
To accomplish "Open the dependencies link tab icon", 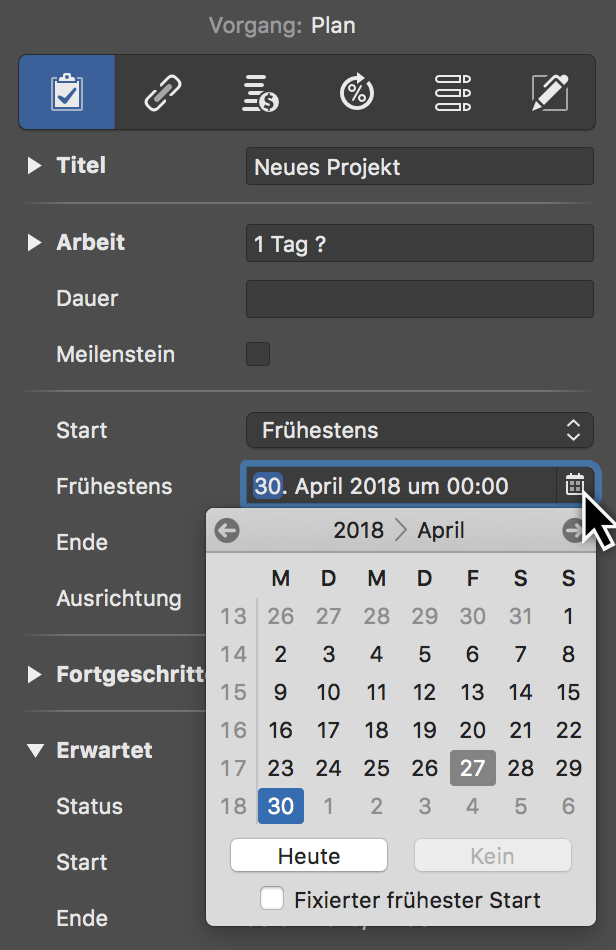I will pos(162,93).
